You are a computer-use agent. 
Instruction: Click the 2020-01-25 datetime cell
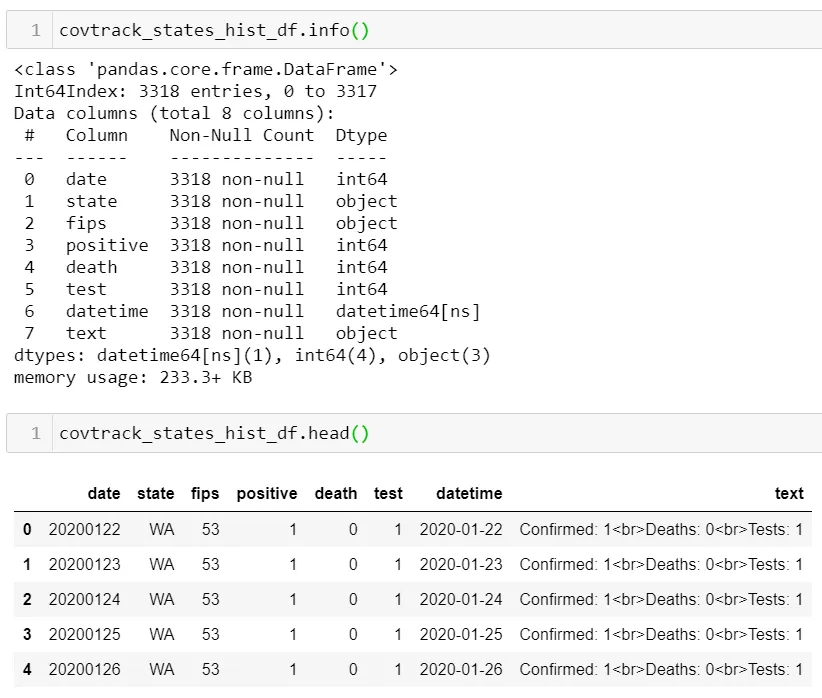[461, 634]
